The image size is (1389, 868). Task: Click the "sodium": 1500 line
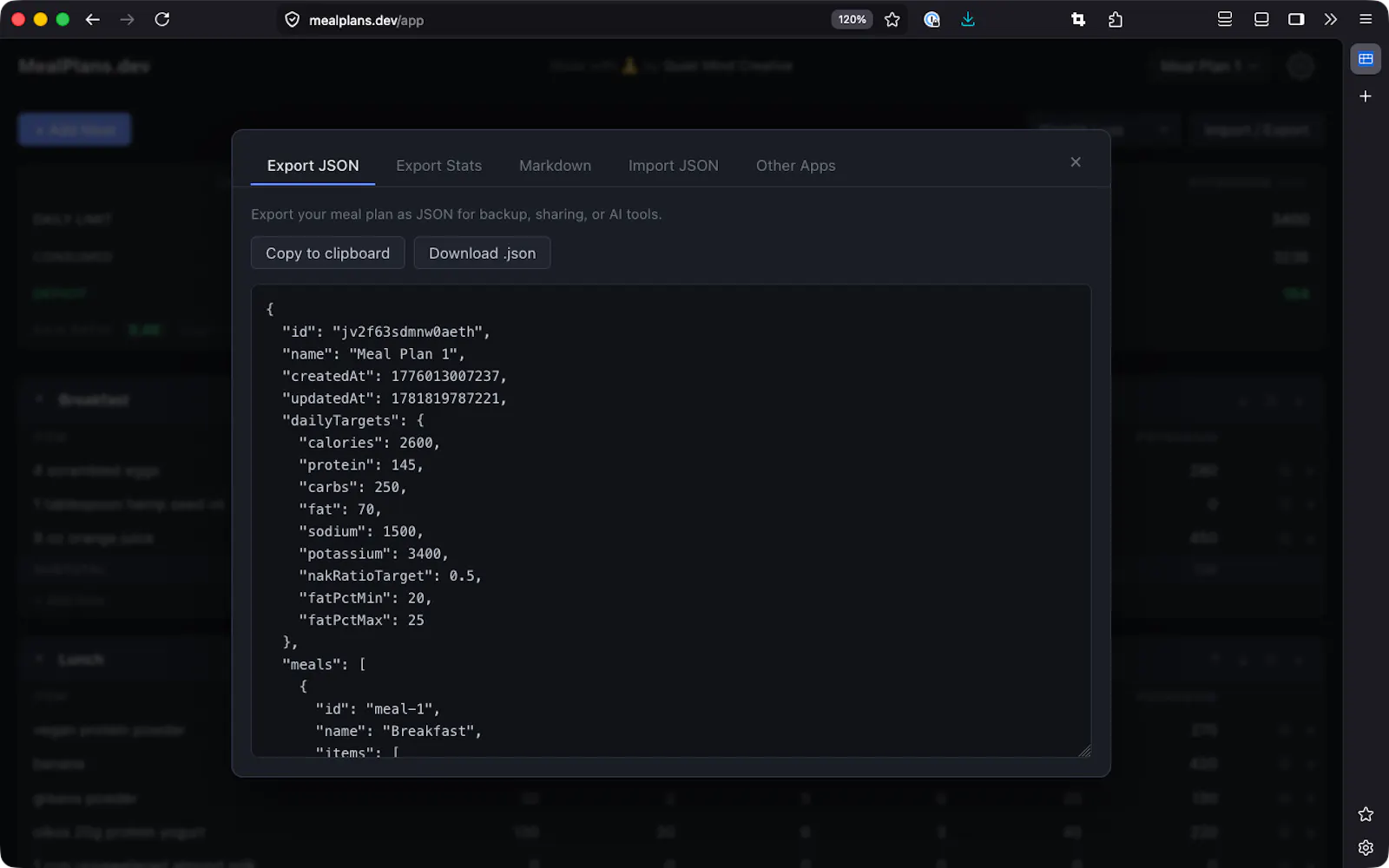tap(361, 531)
